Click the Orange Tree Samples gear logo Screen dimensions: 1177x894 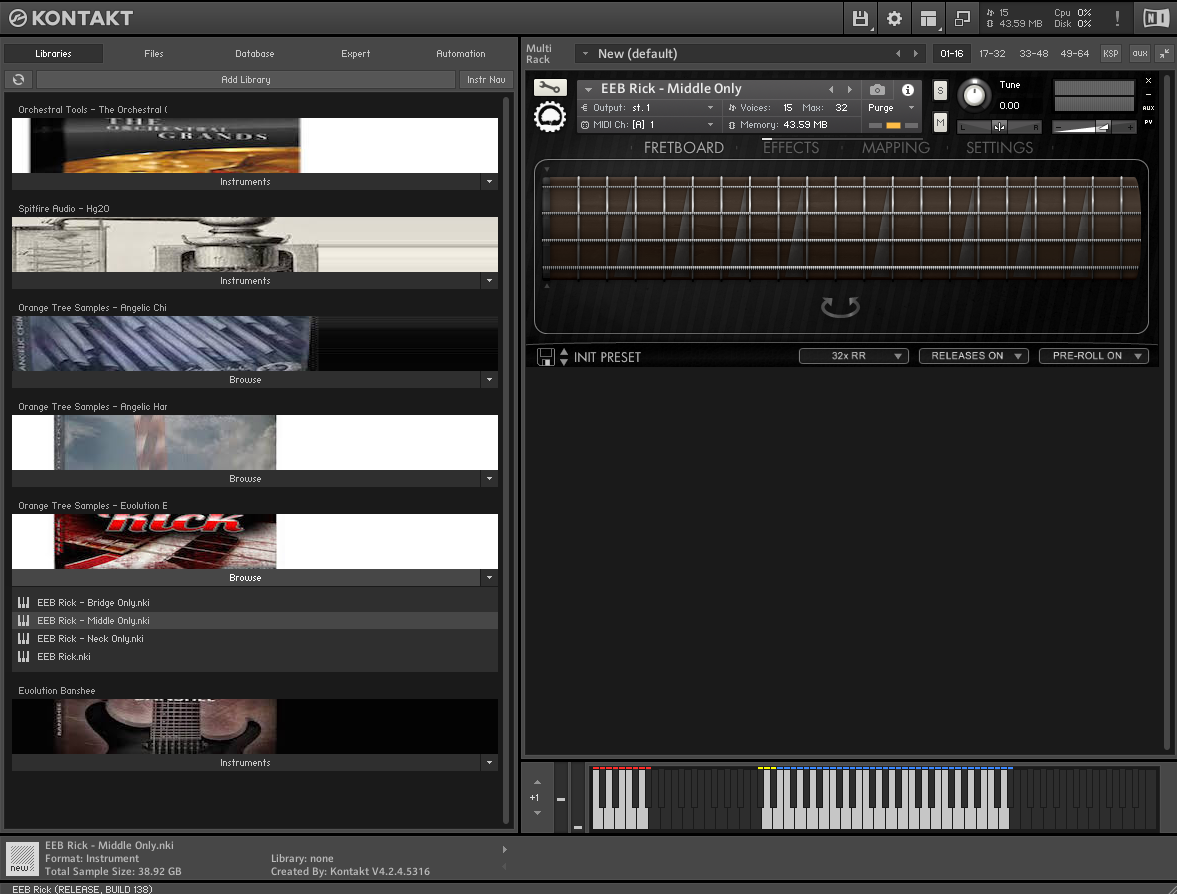[550, 117]
